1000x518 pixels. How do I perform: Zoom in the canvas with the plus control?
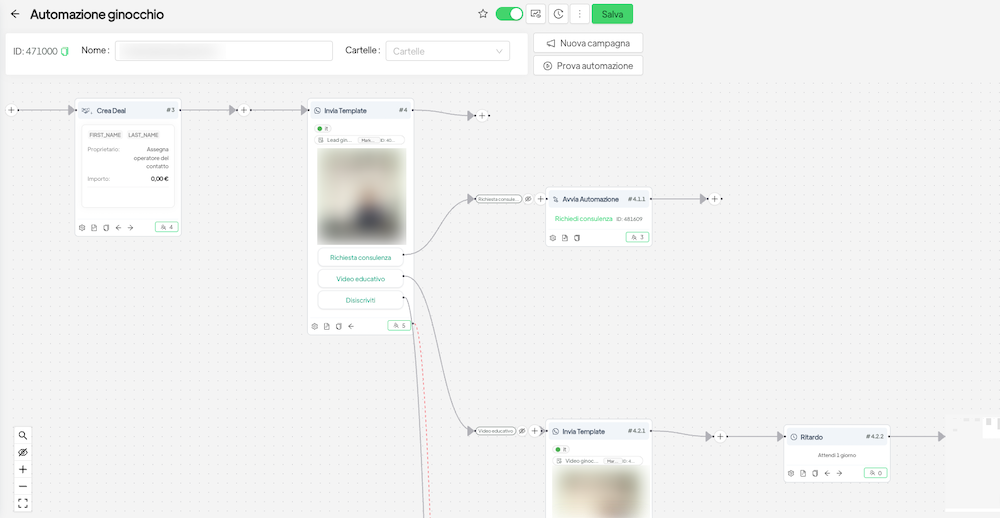(23, 470)
